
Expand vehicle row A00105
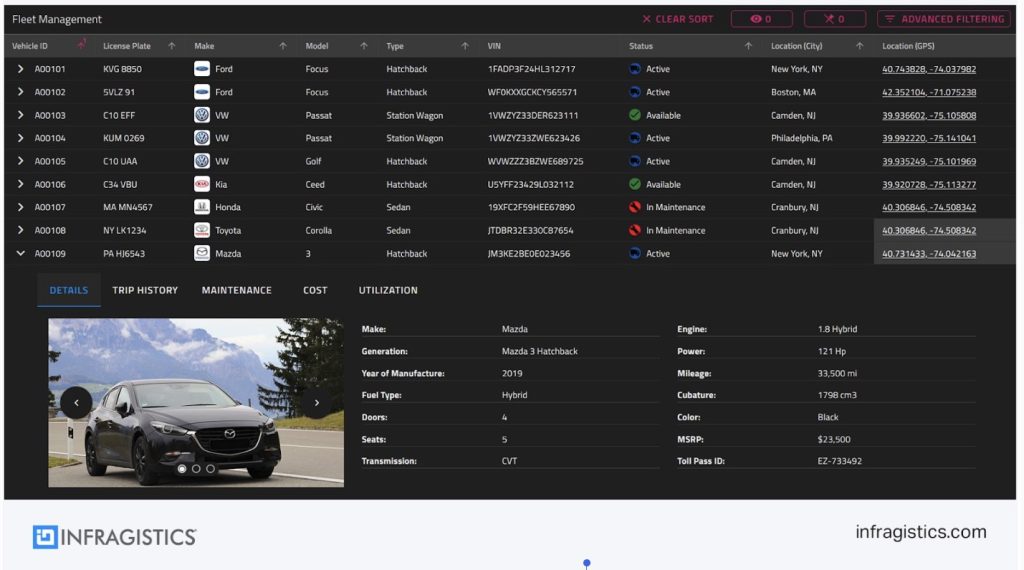coord(20,161)
